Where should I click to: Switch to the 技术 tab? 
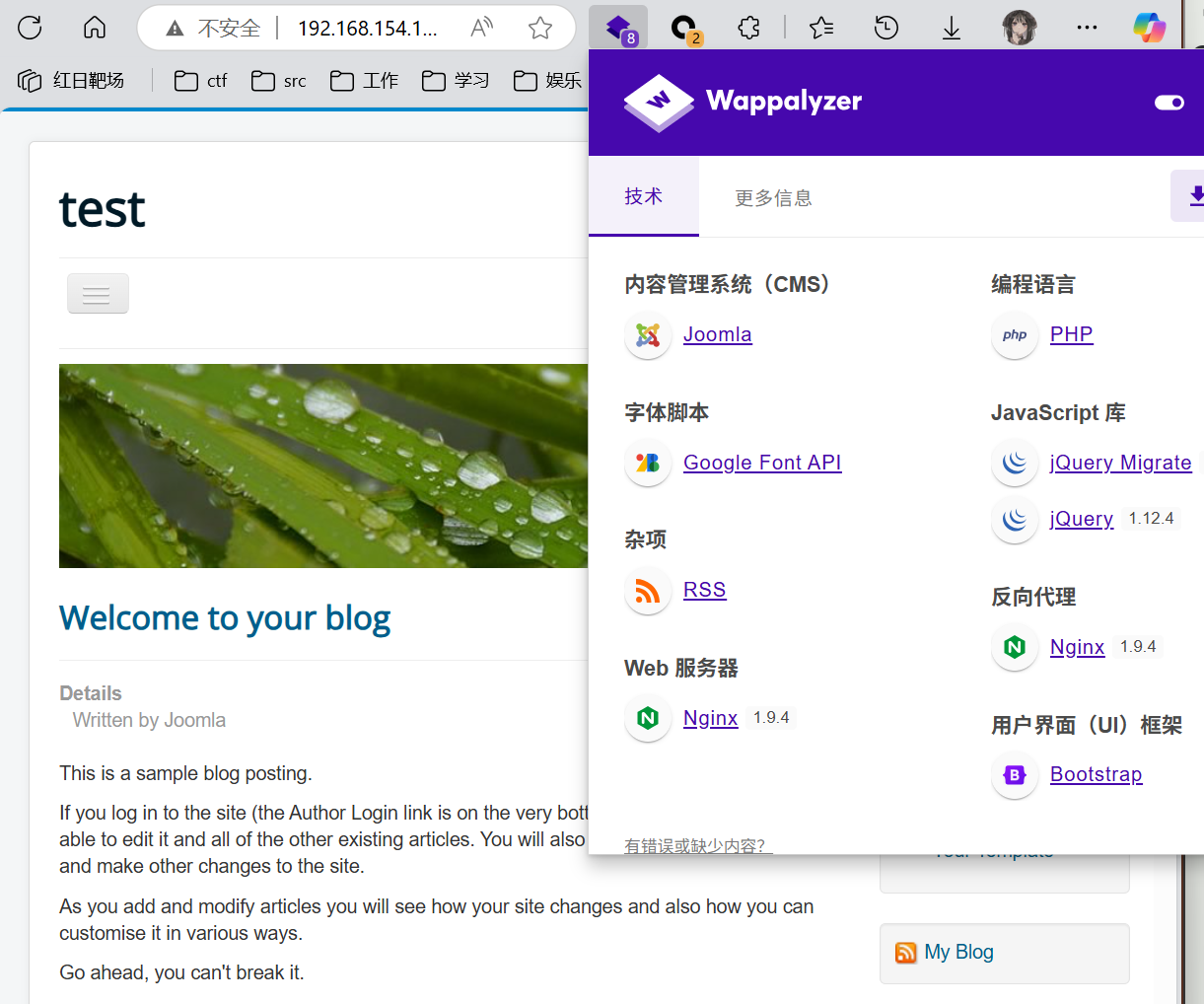click(x=644, y=196)
